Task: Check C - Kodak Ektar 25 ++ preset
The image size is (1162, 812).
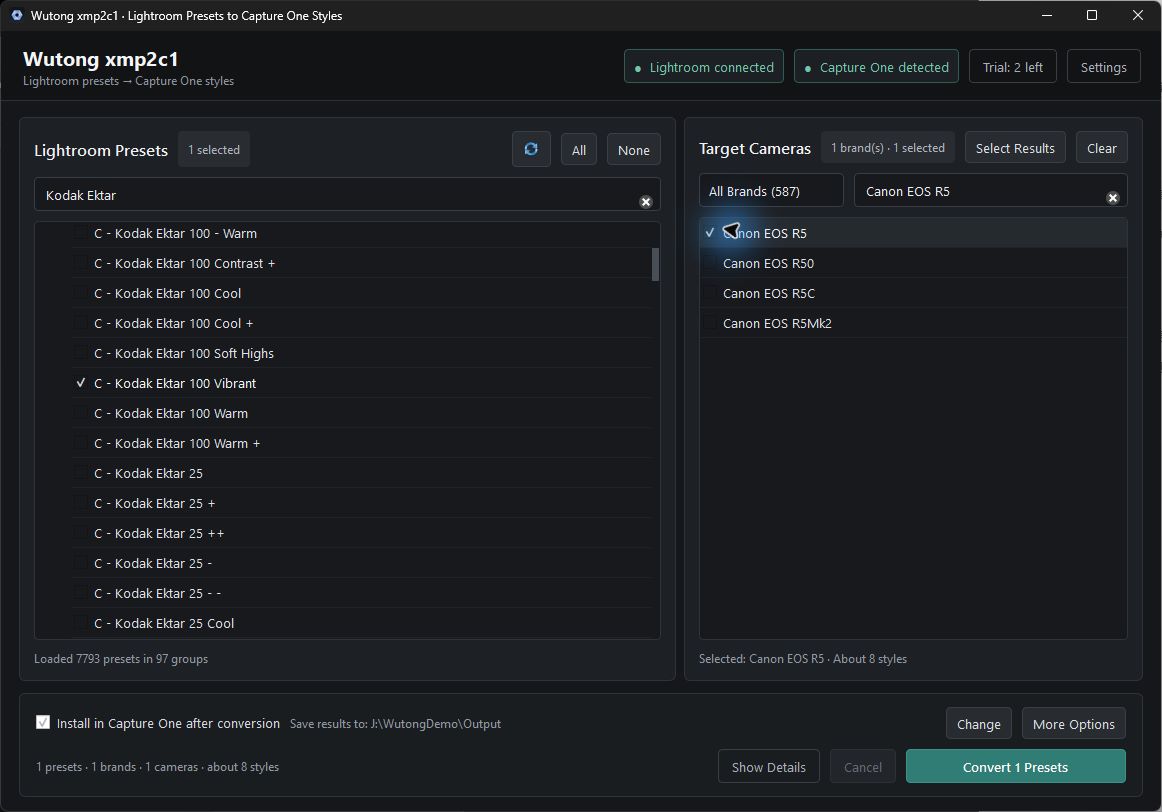Action: click(81, 533)
